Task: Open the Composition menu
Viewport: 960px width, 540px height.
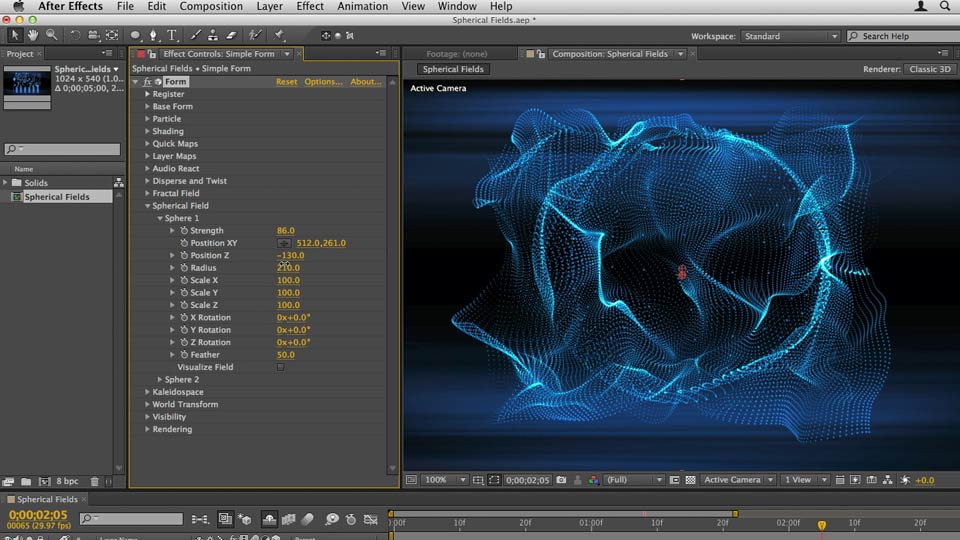Action: point(211,6)
